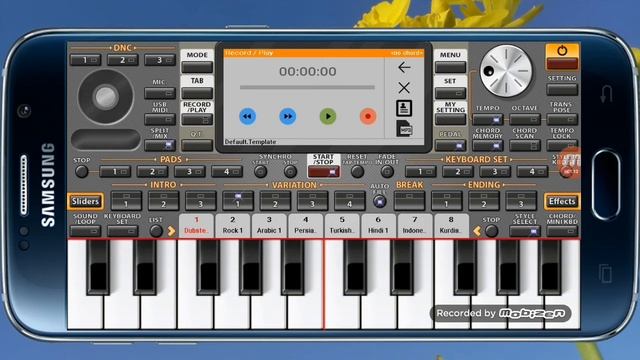Toggle the MIC button
The width and height of the screenshot is (640, 360).
pos(160,93)
